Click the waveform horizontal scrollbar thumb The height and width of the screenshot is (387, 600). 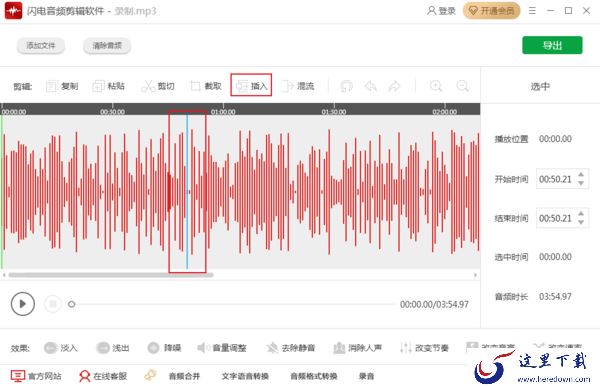111,275
